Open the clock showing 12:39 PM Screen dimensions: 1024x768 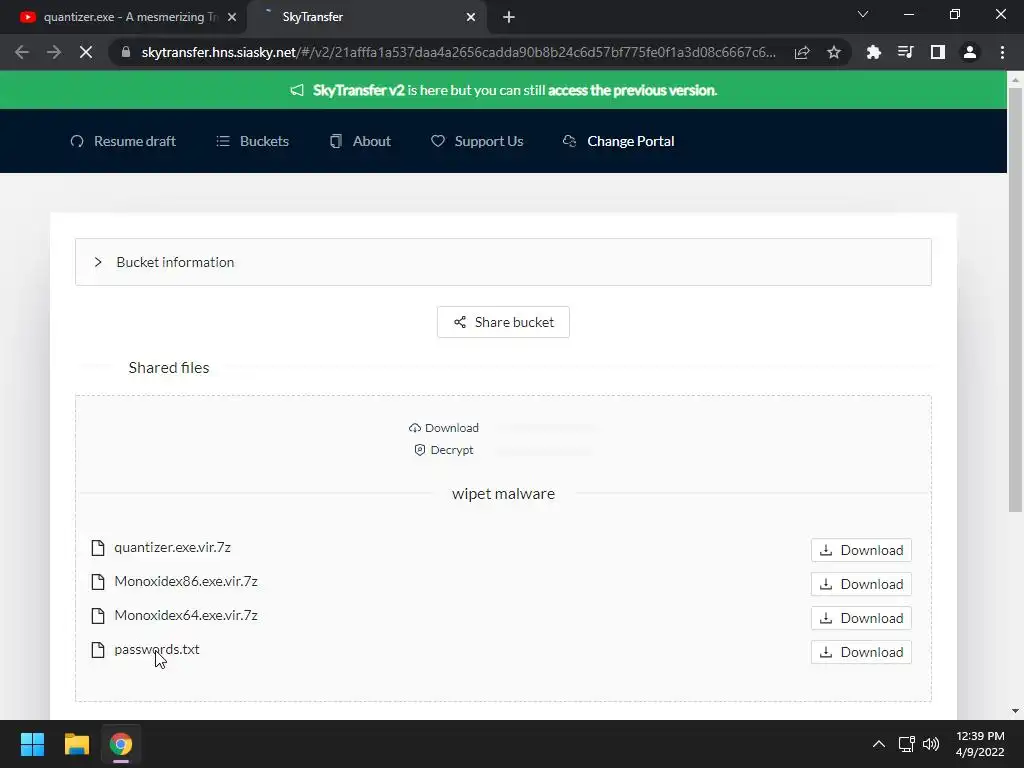(980, 744)
